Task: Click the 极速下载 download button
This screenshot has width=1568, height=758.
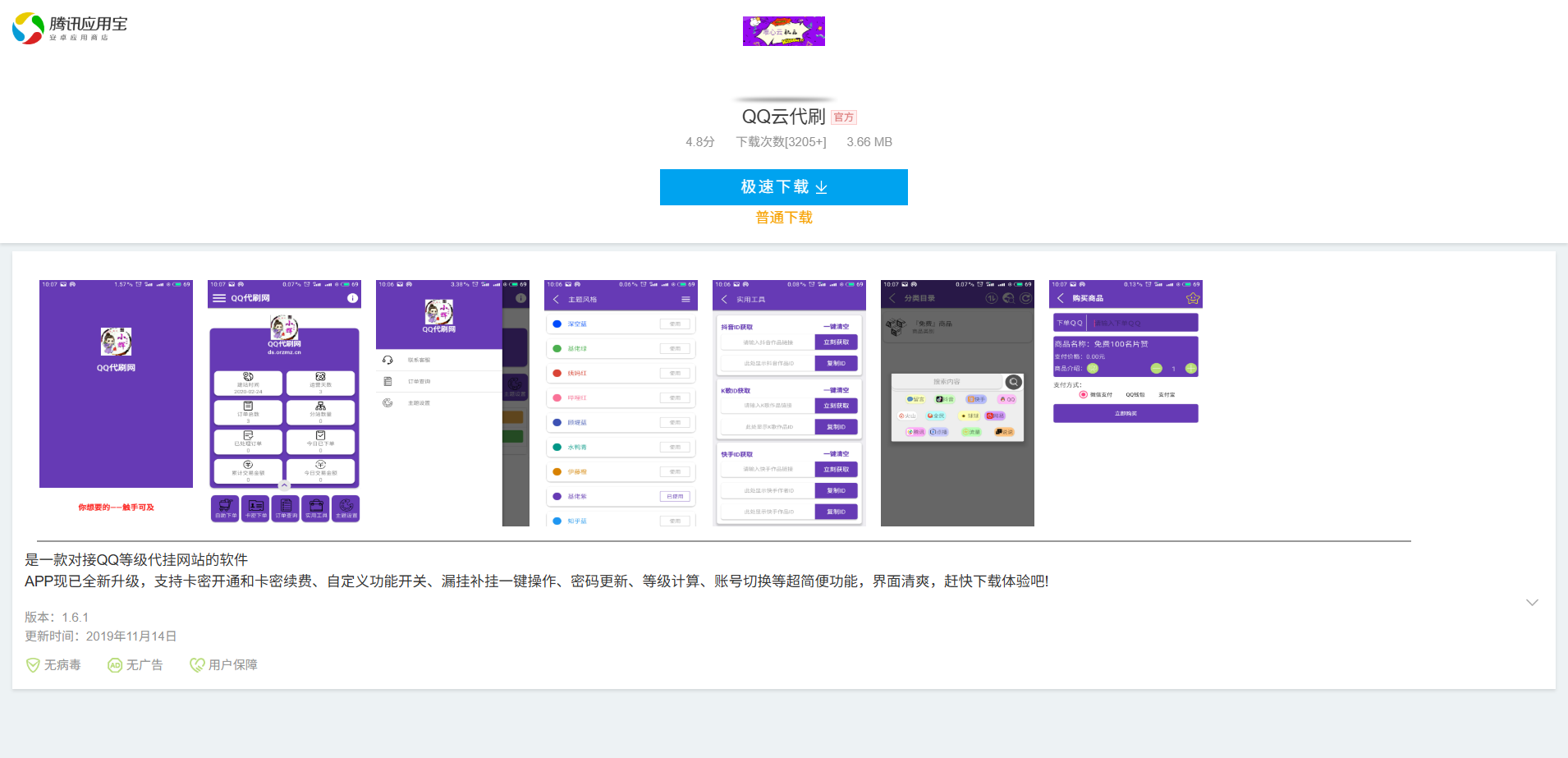Action: 783,187
